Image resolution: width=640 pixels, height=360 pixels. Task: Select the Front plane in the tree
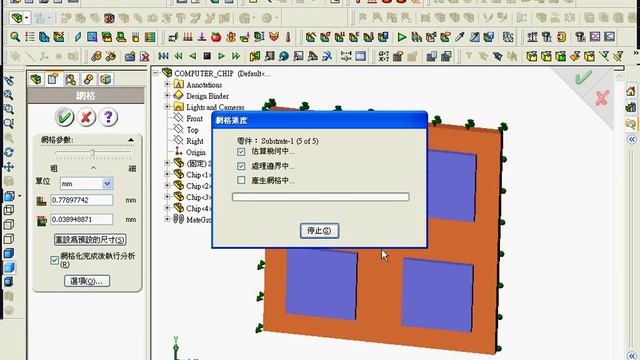[194, 118]
